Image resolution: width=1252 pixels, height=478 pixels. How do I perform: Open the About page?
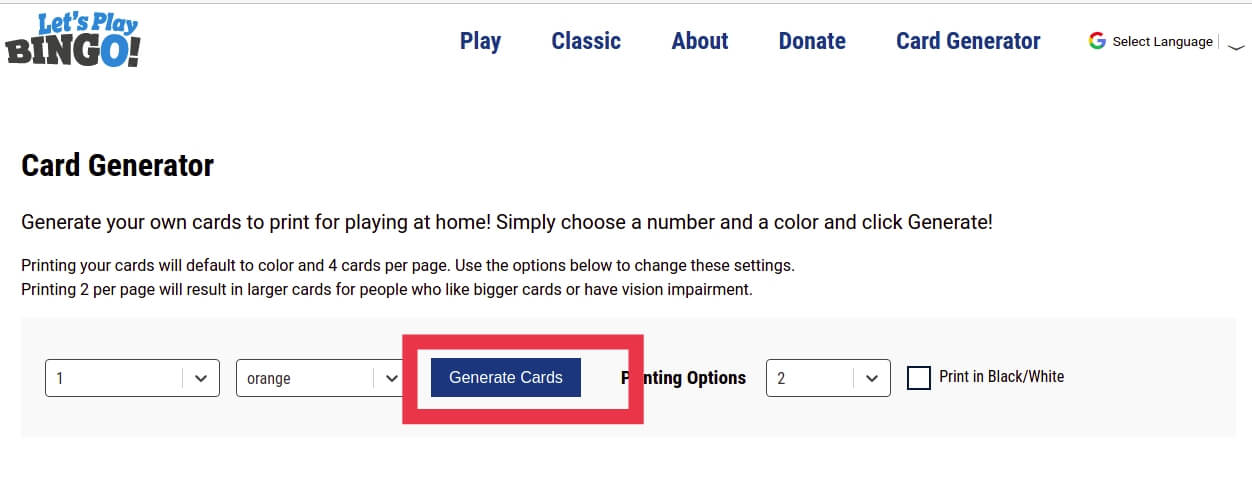(x=700, y=41)
